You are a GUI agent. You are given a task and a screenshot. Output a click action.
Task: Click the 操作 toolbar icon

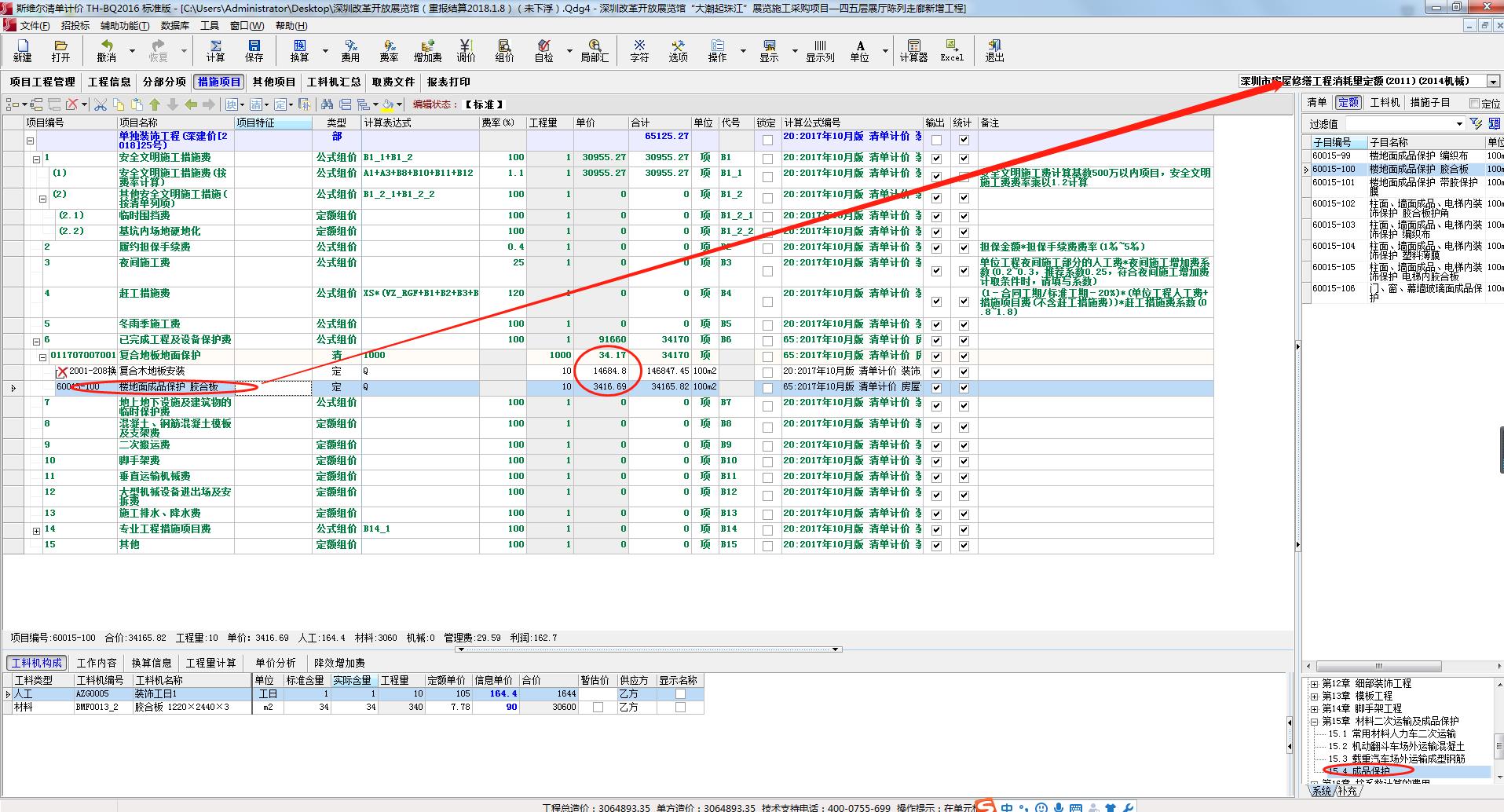[717, 51]
